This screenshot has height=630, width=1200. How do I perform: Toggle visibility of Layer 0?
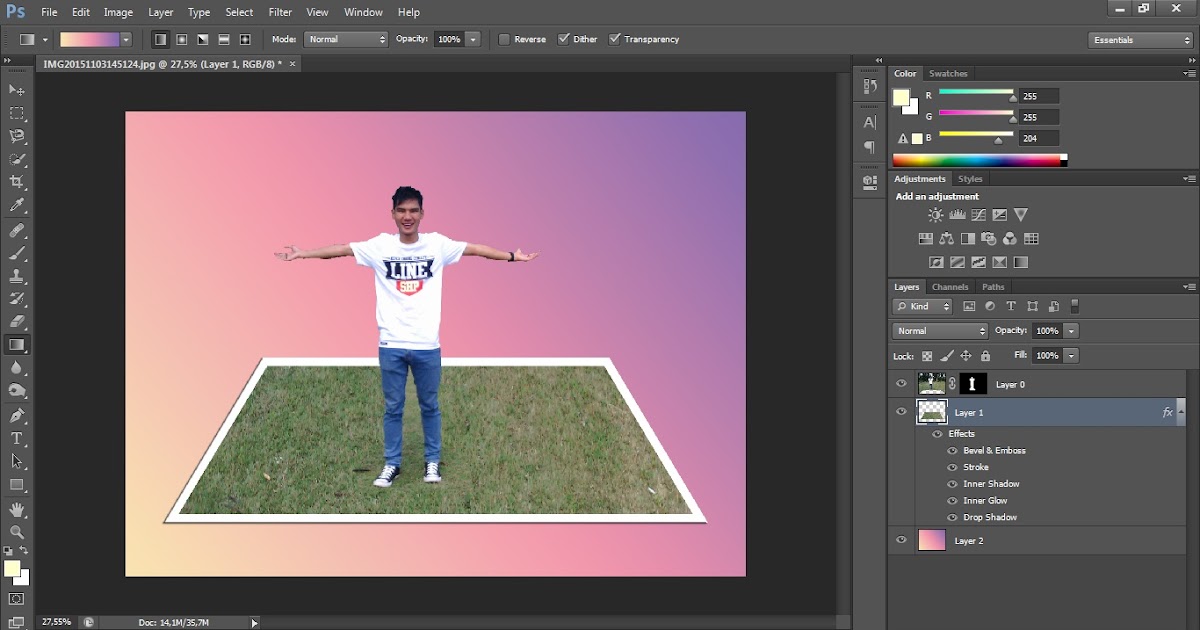901,383
